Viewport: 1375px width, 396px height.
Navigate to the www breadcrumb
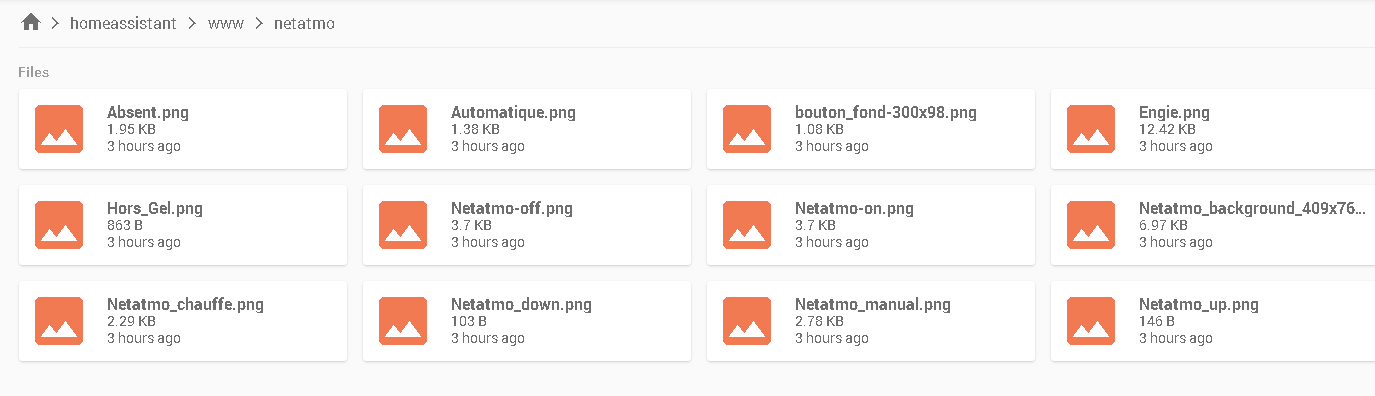(226, 23)
